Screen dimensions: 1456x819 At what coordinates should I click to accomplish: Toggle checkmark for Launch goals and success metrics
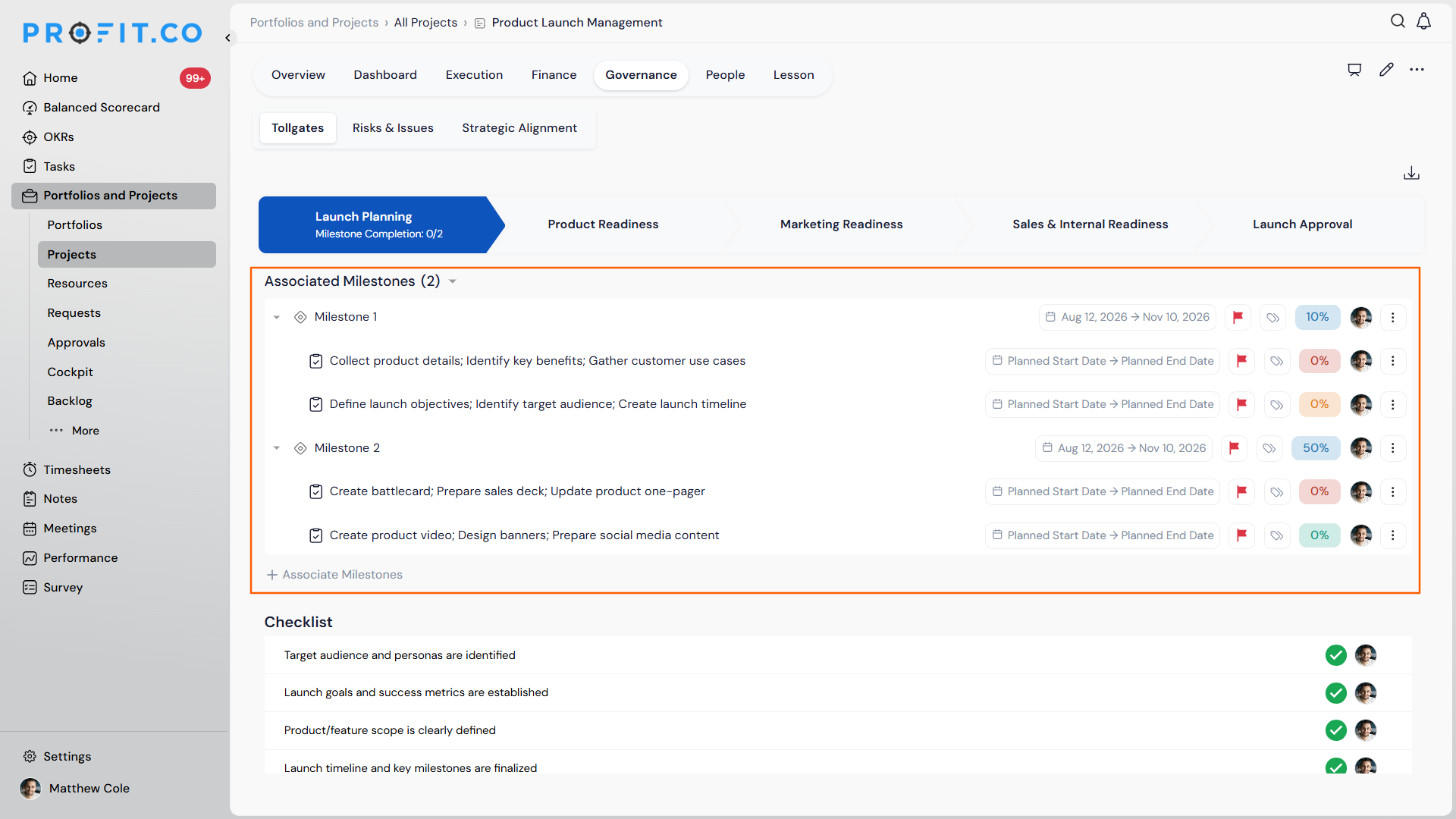click(1335, 693)
